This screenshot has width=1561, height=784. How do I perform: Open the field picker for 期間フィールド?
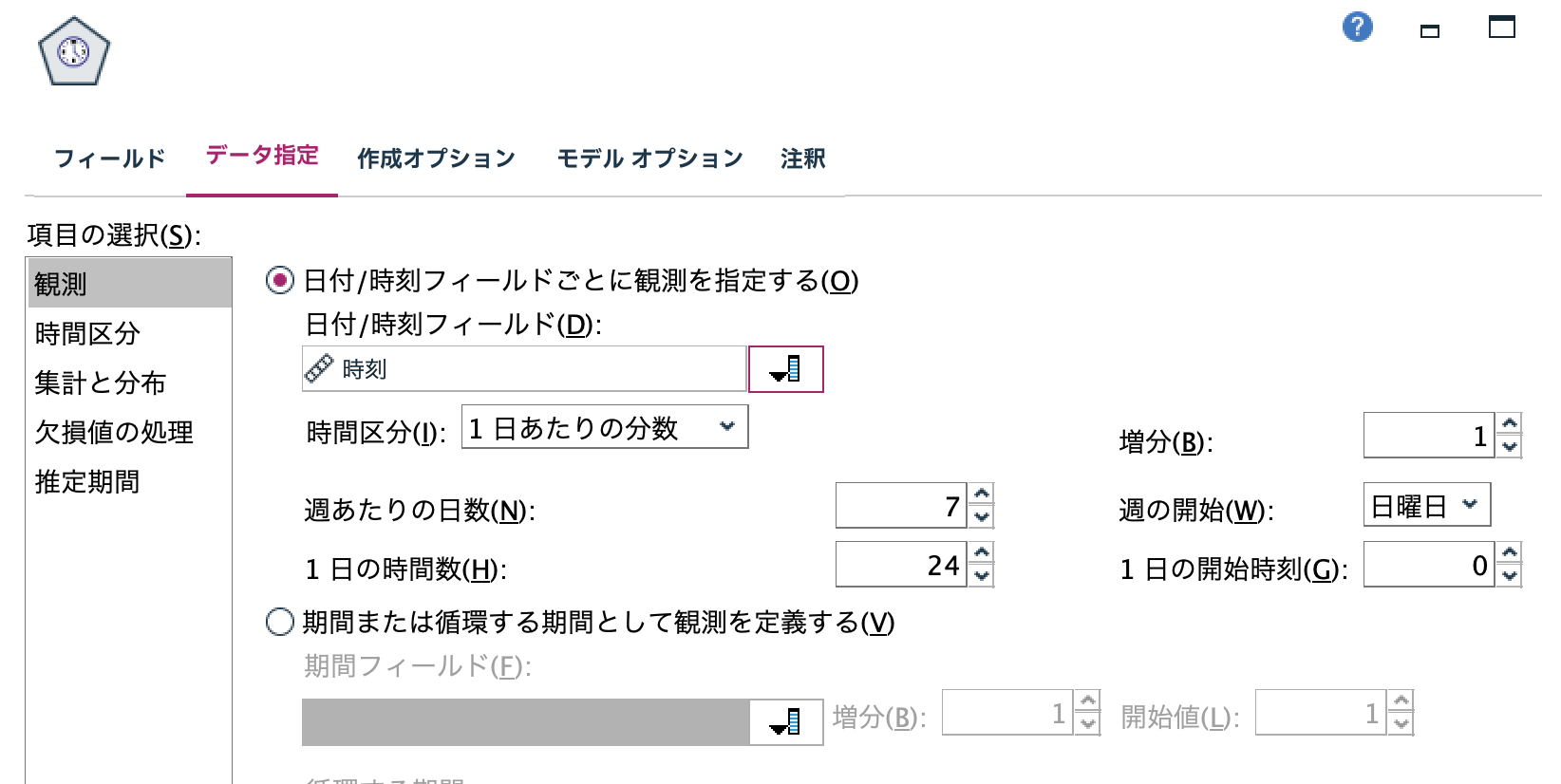(786, 722)
